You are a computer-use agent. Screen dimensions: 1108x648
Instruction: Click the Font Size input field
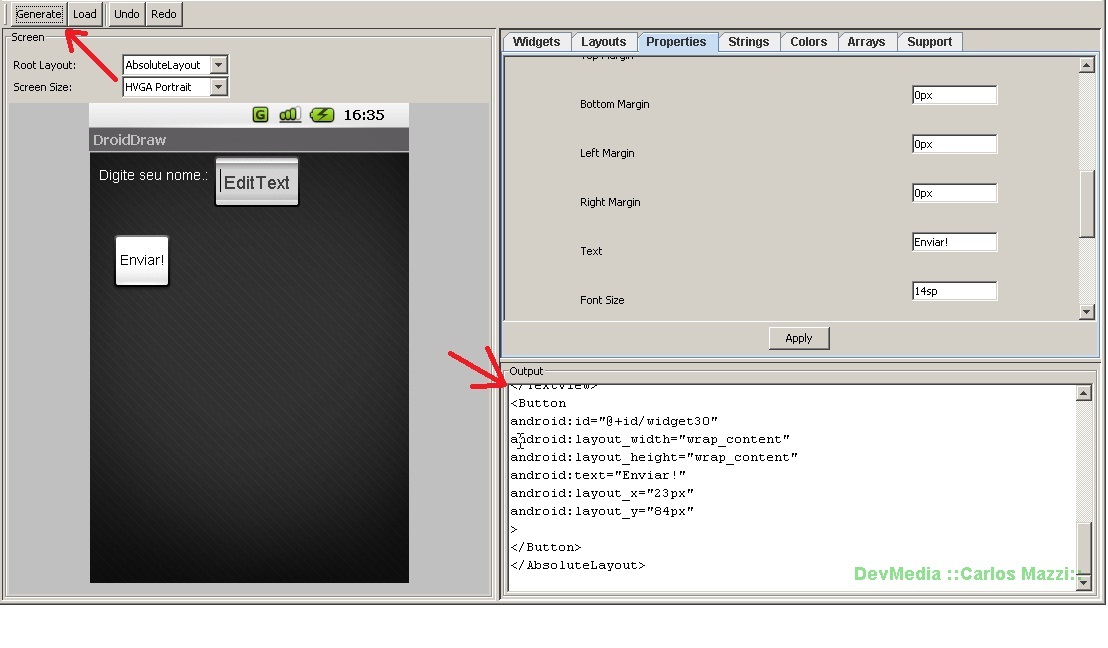pyautogui.click(x=954, y=291)
